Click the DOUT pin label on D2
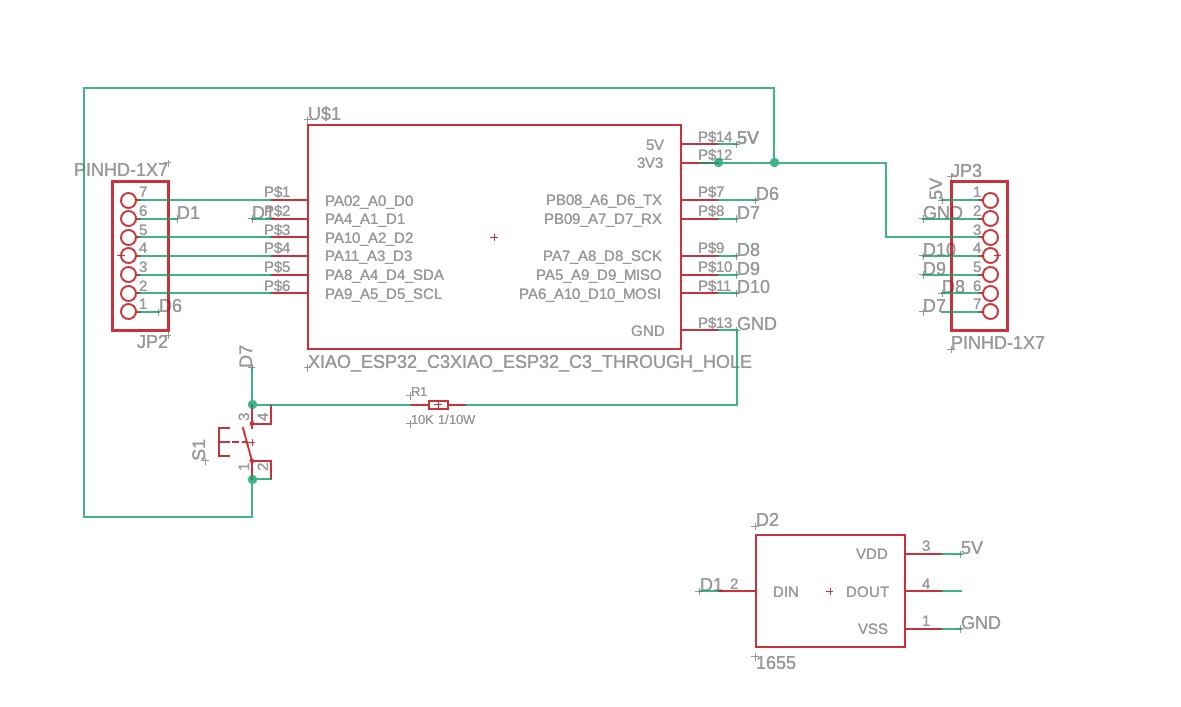 [867, 593]
